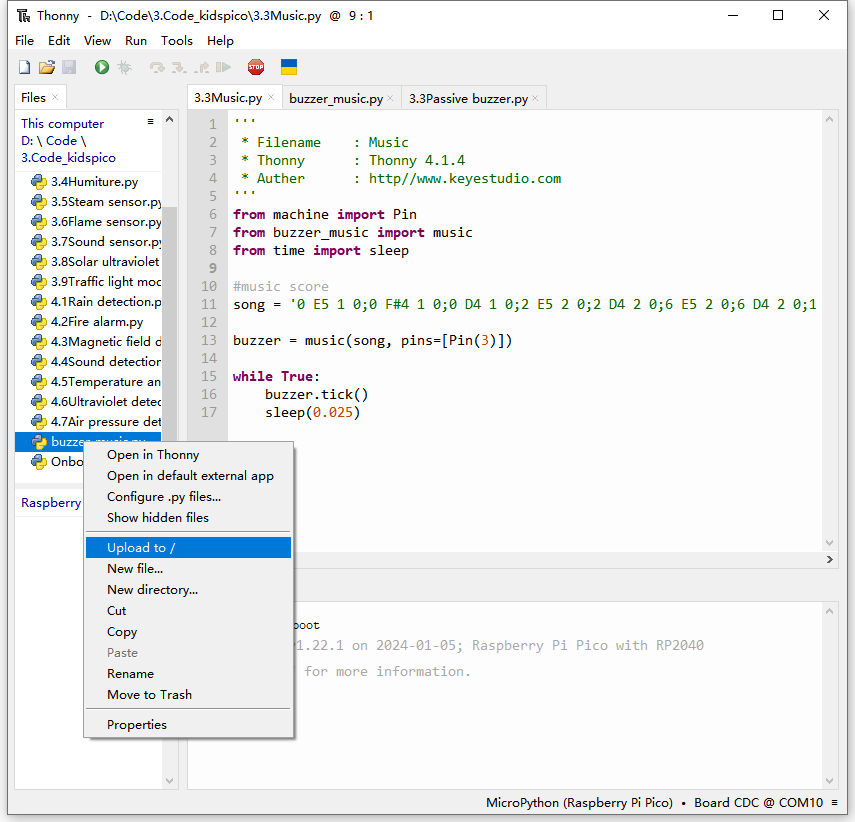This screenshot has height=822, width=855.
Task: Select Configure .py files... menu entry
Action: click(188, 497)
